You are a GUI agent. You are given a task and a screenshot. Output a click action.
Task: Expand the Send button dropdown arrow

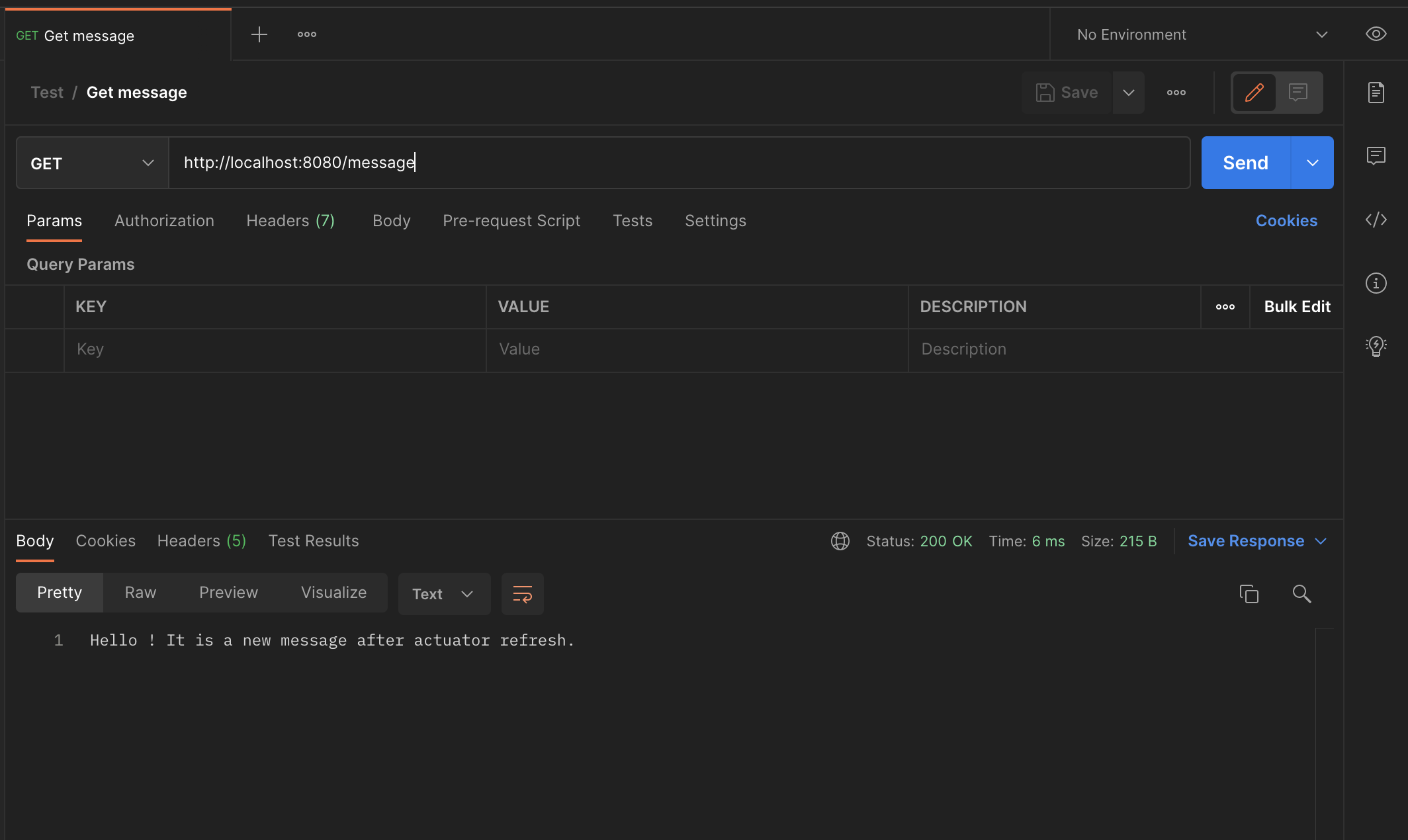pos(1311,163)
